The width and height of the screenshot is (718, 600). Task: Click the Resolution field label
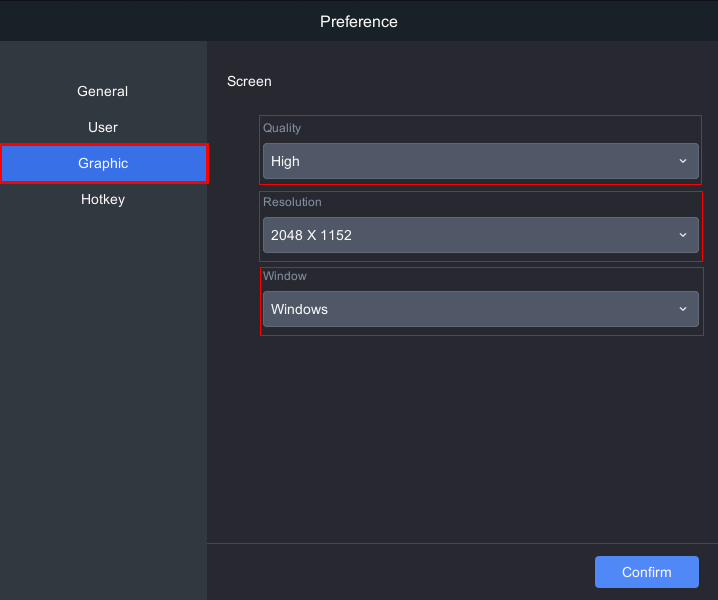coord(292,202)
